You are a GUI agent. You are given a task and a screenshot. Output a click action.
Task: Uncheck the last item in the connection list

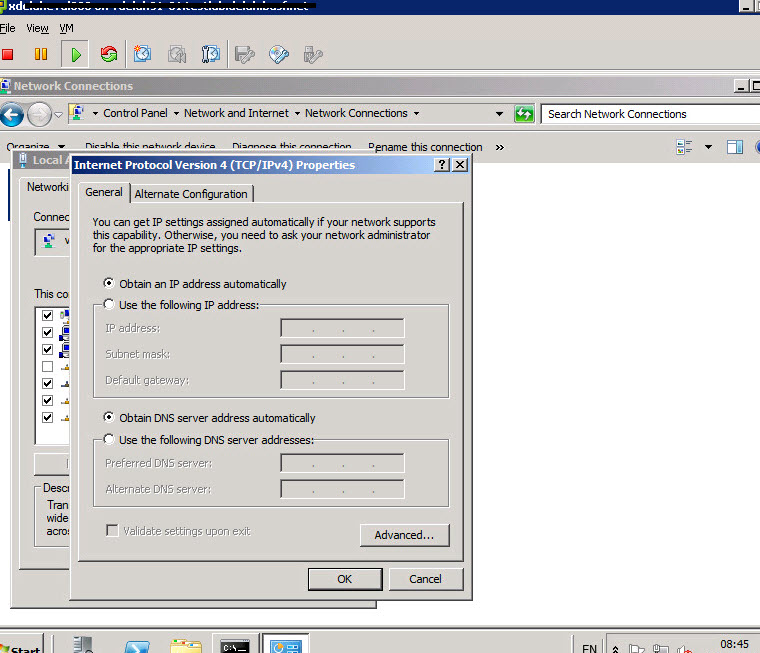pyautogui.click(x=47, y=417)
